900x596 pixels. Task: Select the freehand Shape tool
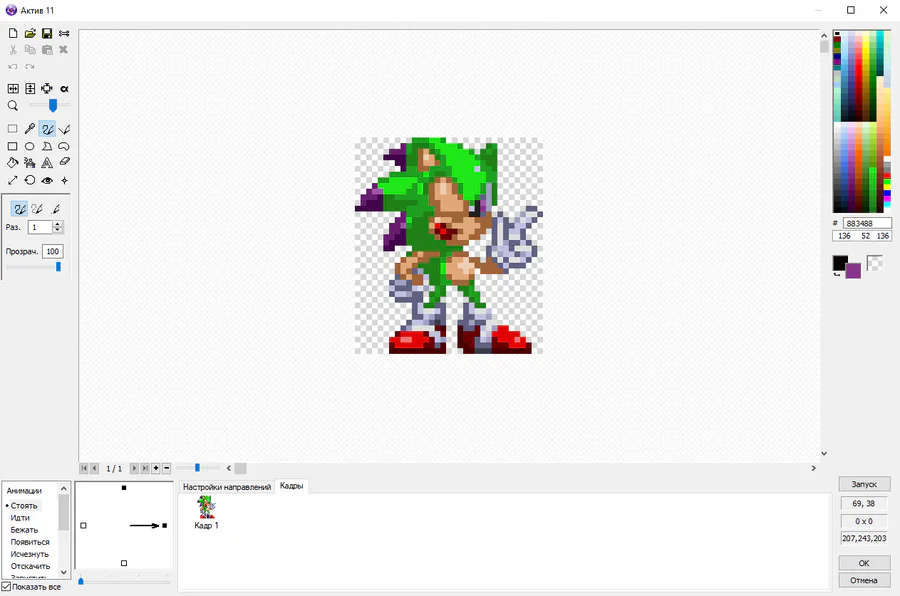click(64, 146)
